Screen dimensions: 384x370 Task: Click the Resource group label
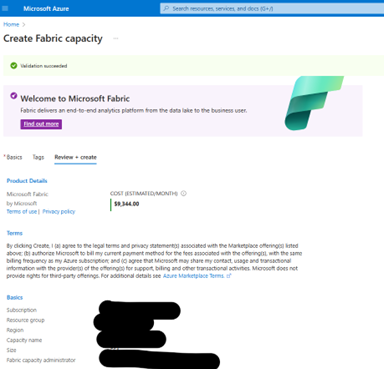(25, 320)
